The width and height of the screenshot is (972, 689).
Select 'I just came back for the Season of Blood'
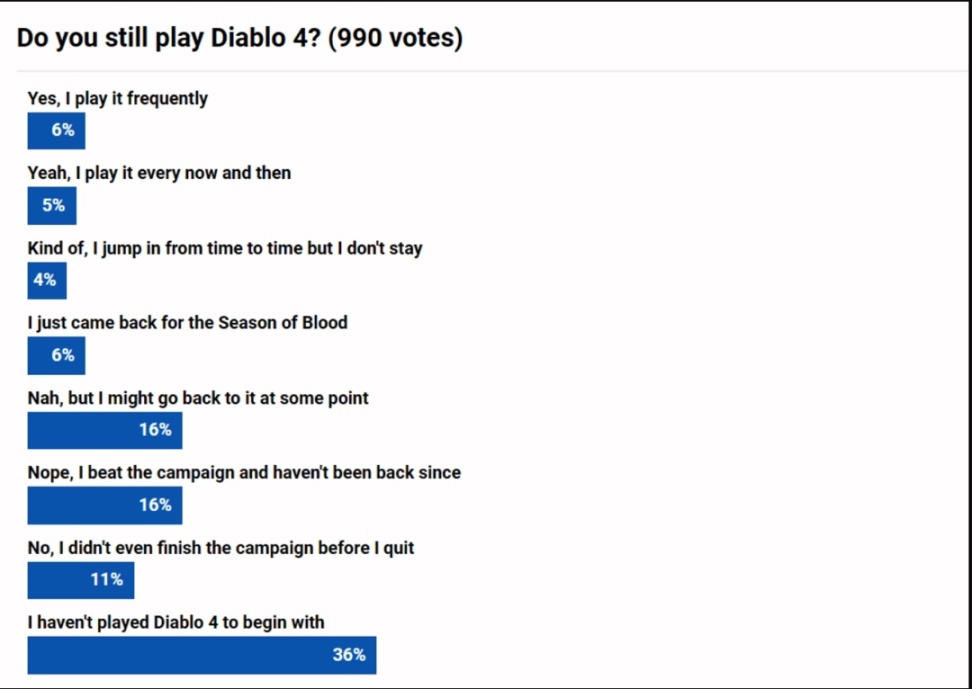pyautogui.click(x=188, y=322)
